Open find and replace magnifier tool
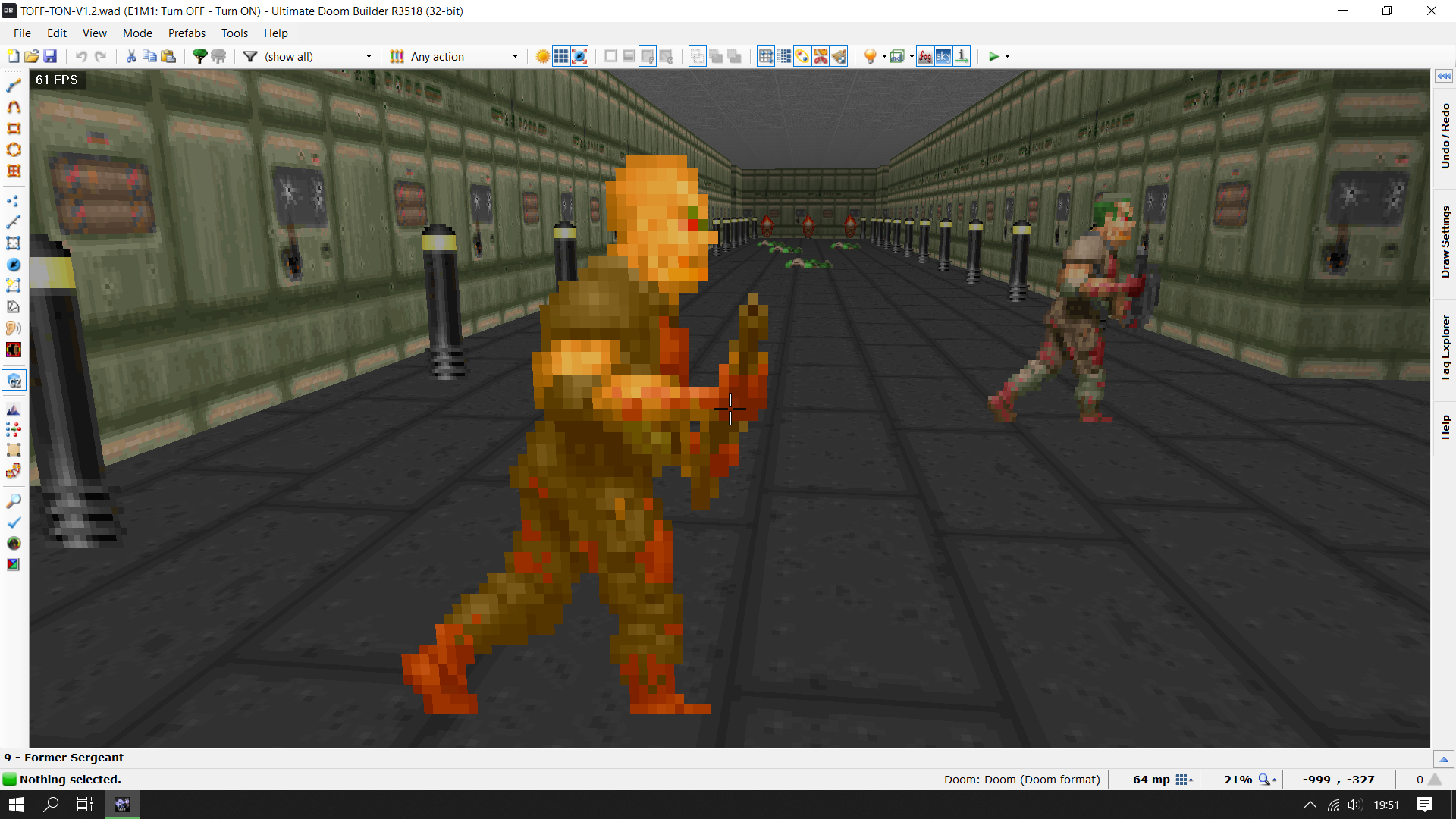Screen dimensions: 1456x819 [x=14, y=501]
